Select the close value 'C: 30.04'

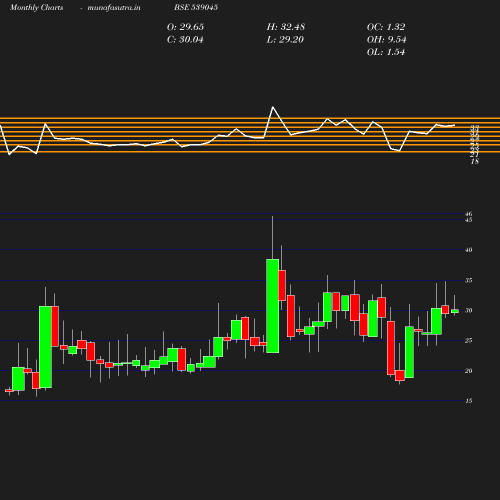[x=185, y=40]
